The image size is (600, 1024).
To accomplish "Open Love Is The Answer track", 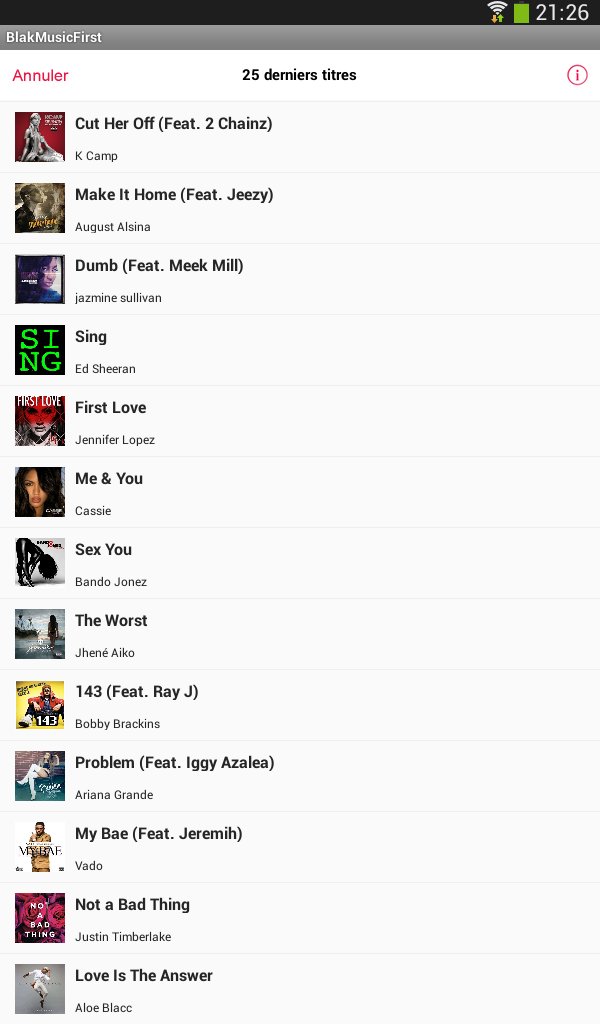I will click(300, 989).
